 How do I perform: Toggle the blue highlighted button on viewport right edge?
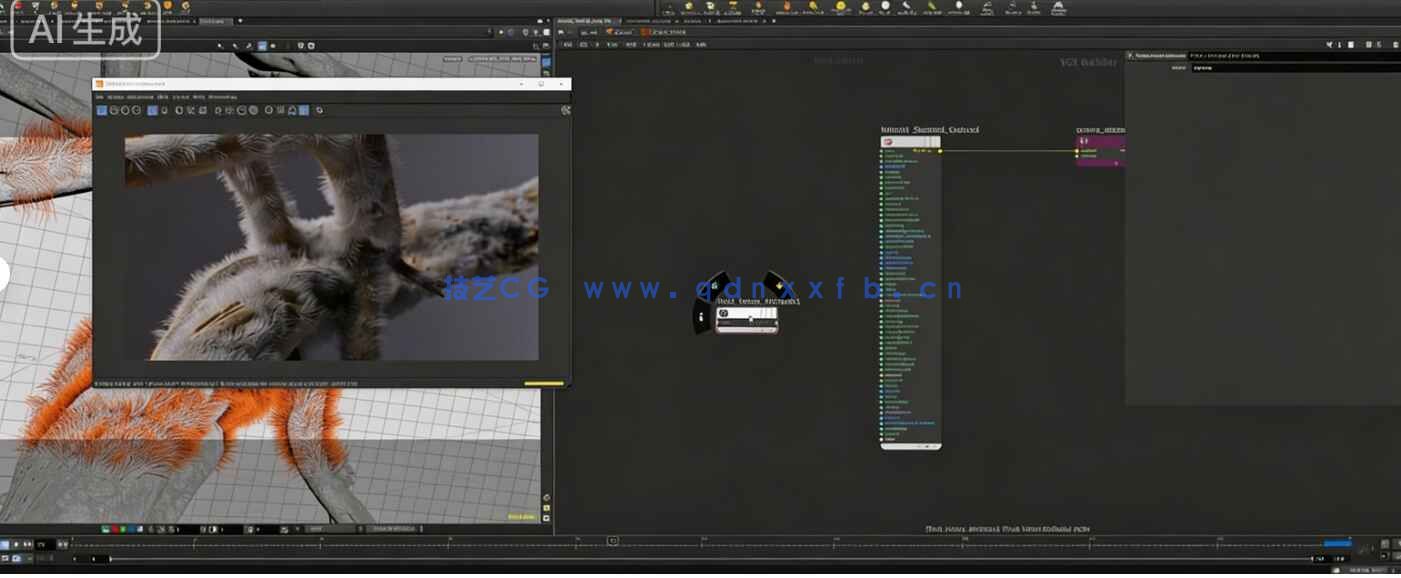coord(546,62)
